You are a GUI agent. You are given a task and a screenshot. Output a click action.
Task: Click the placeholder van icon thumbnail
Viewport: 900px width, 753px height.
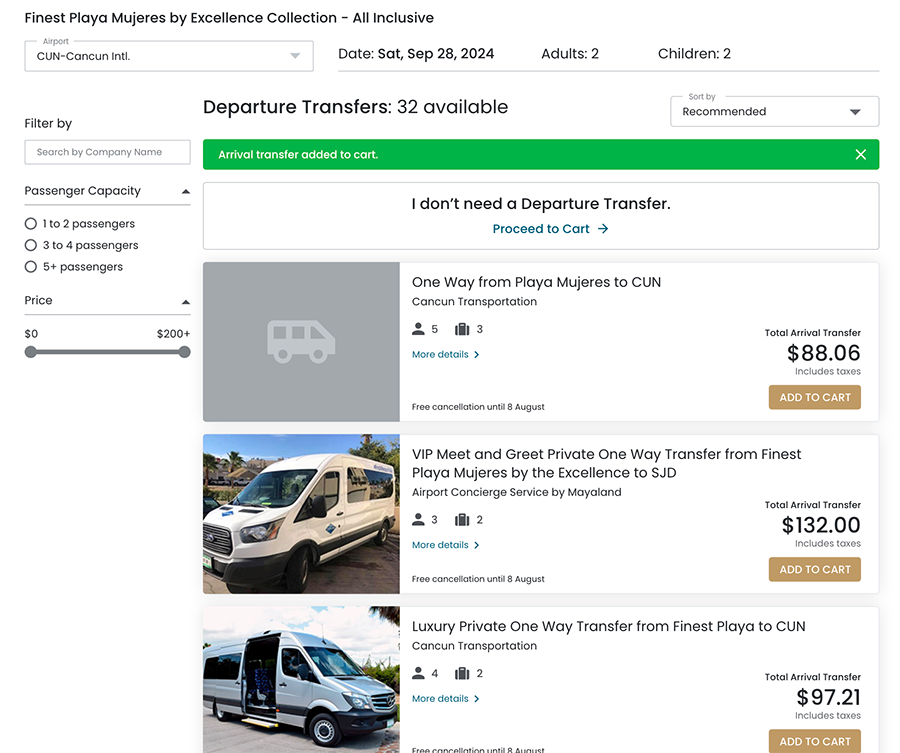point(301,342)
